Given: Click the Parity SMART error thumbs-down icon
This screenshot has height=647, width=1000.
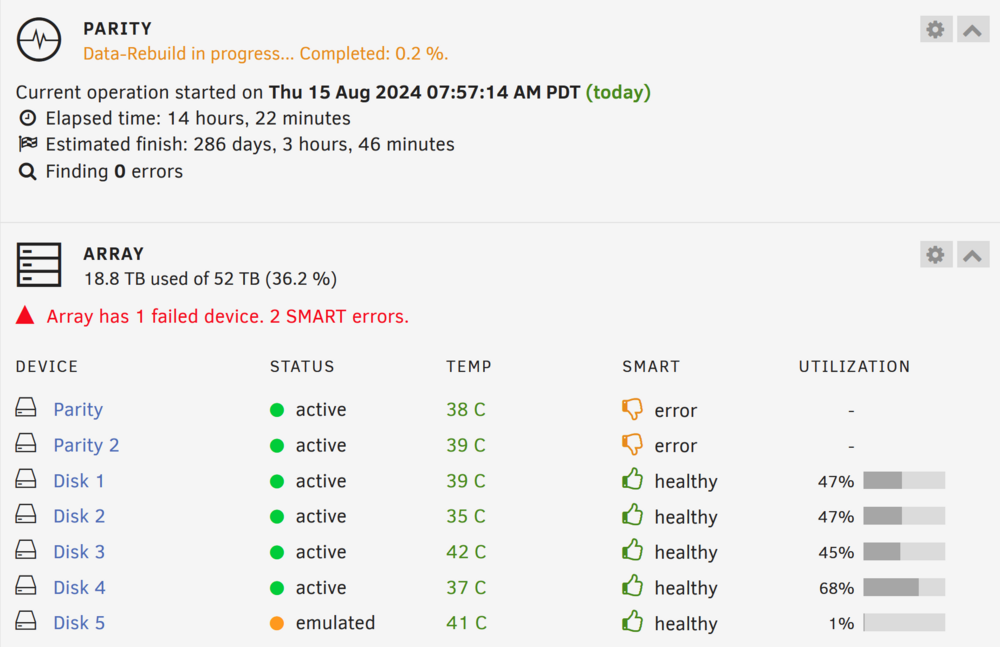Looking at the screenshot, I should (x=632, y=410).
